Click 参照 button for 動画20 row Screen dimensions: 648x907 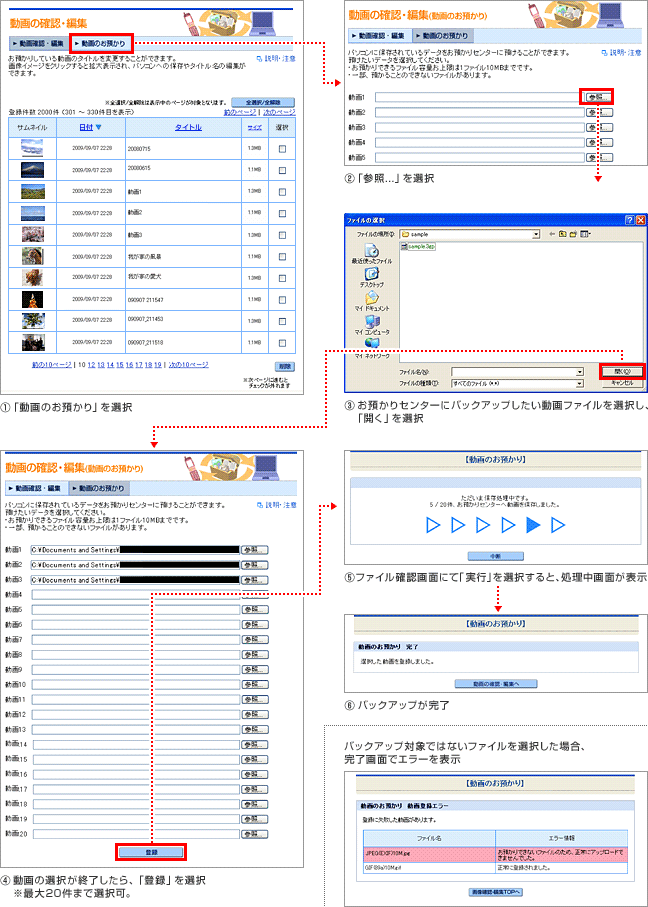pos(255,834)
